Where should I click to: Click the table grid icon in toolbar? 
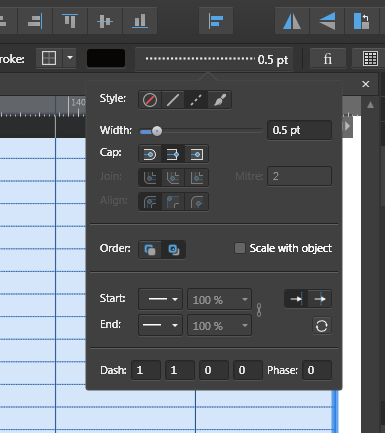370,59
